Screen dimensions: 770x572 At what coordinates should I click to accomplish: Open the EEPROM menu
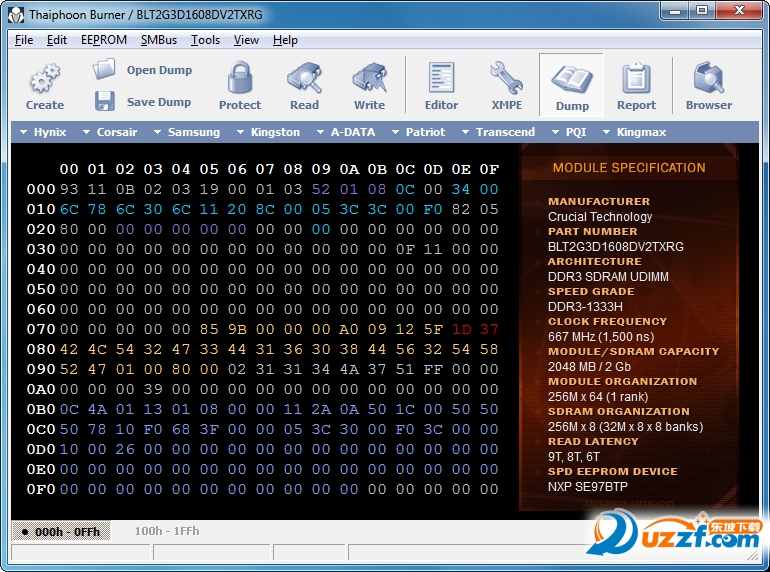(x=104, y=40)
